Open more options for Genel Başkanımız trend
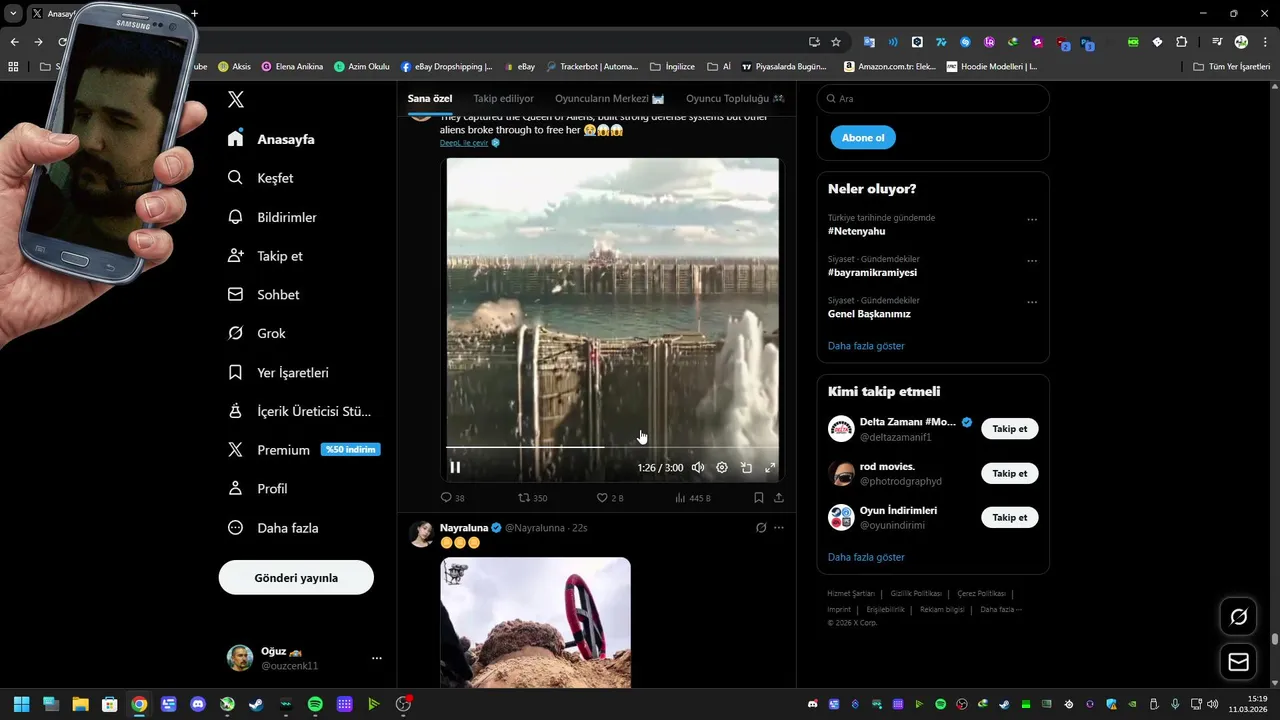Image resolution: width=1280 pixels, height=720 pixels. (x=1032, y=302)
